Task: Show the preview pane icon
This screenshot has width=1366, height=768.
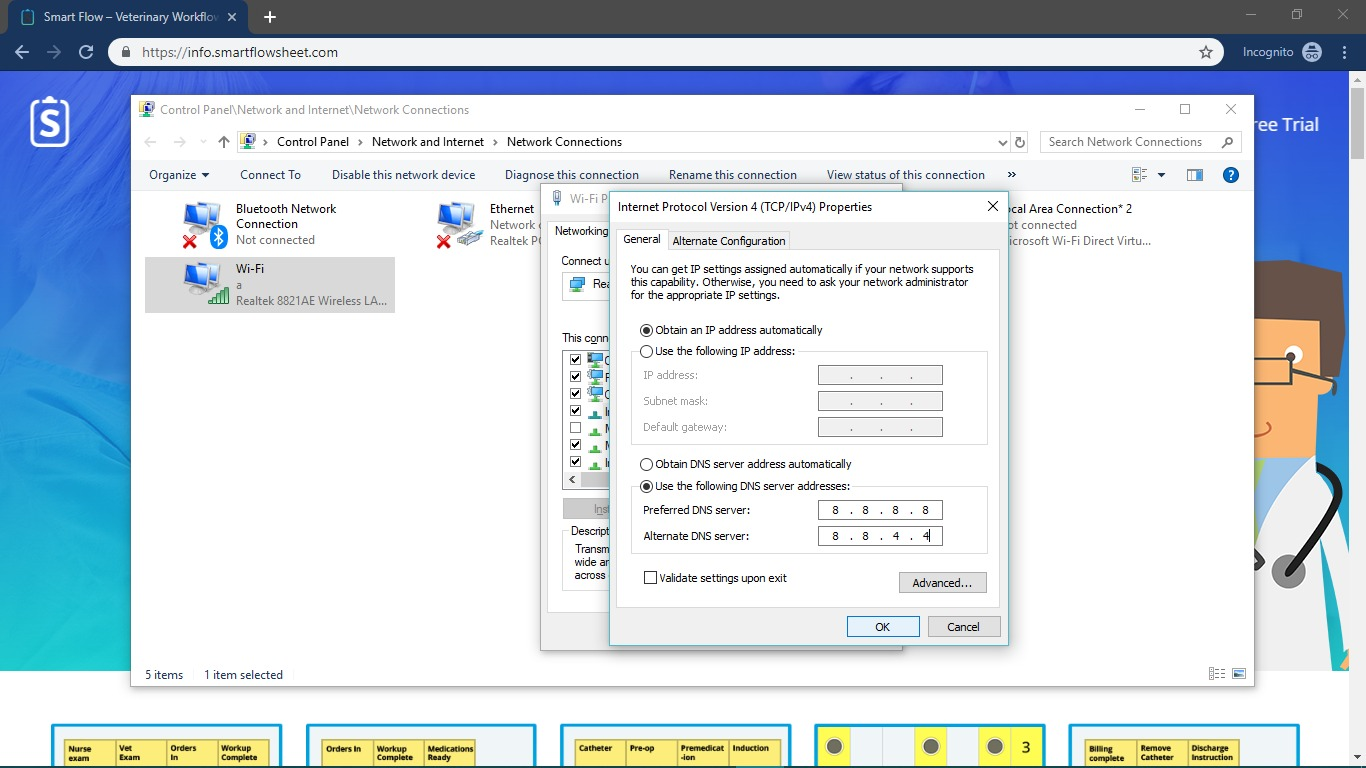Action: [1195, 175]
